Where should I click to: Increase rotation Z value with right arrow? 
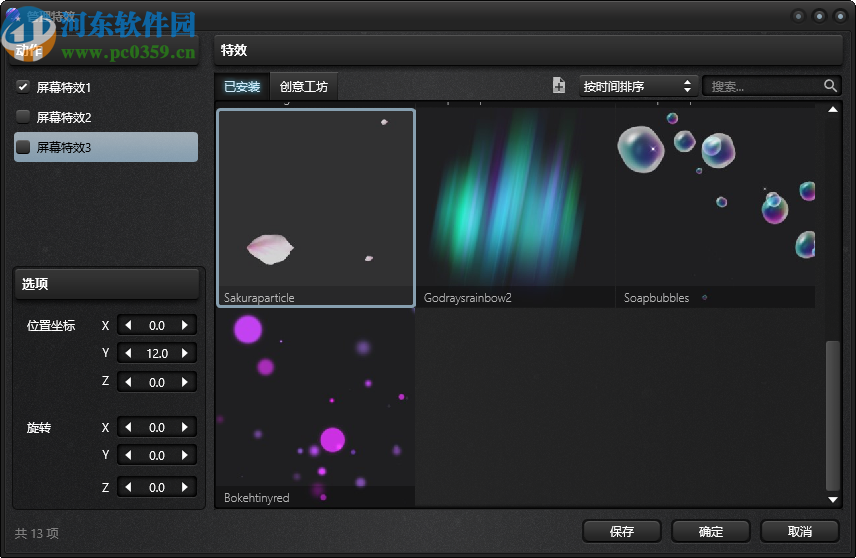(185, 487)
